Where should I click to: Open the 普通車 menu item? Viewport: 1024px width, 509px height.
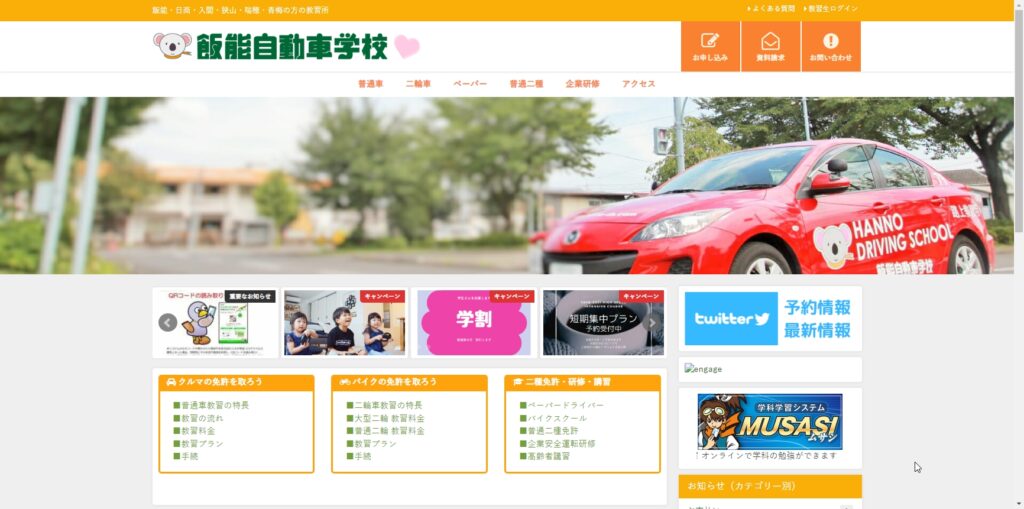[370, 84]
